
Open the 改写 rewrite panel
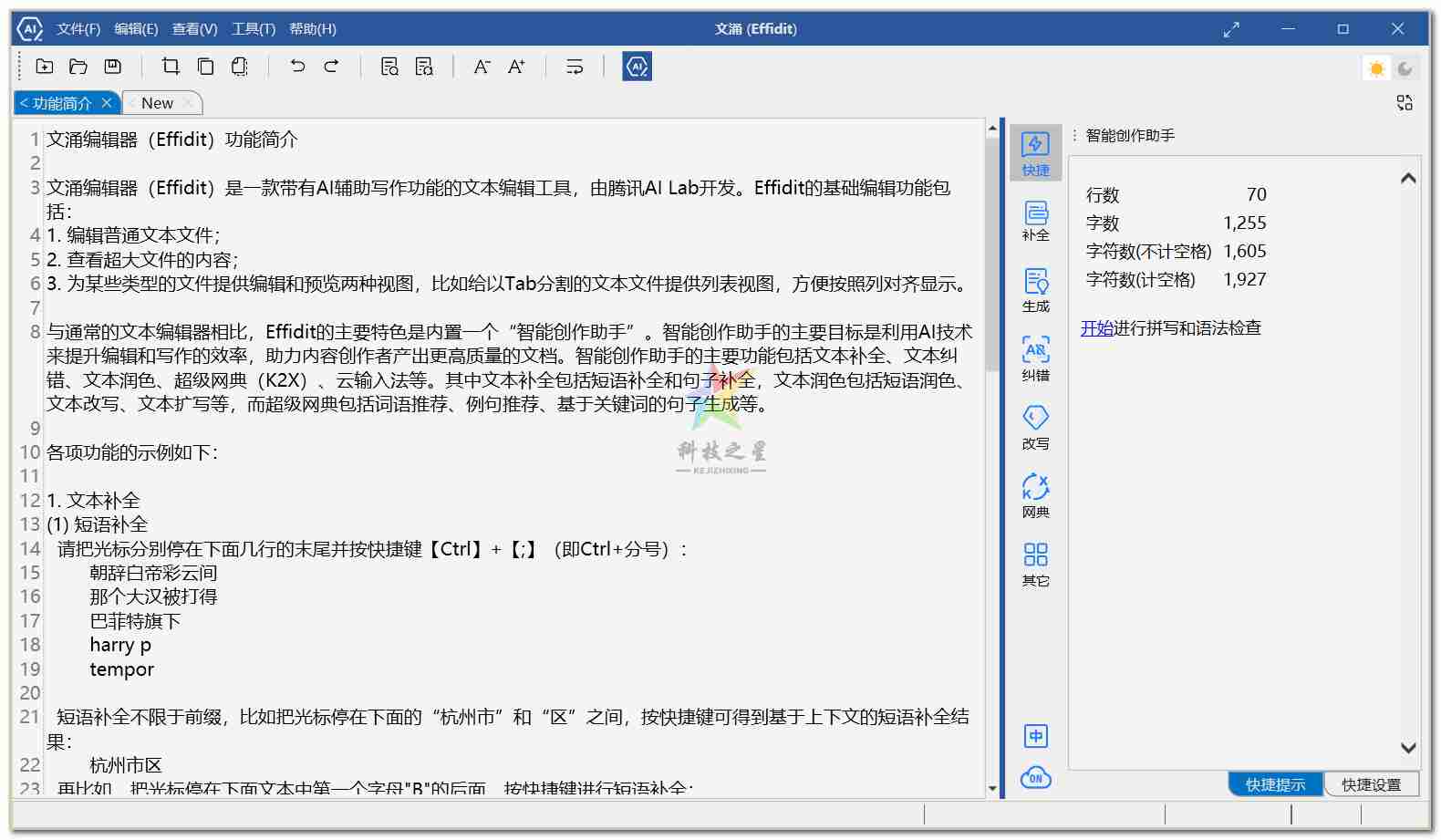coord(1035,427)
